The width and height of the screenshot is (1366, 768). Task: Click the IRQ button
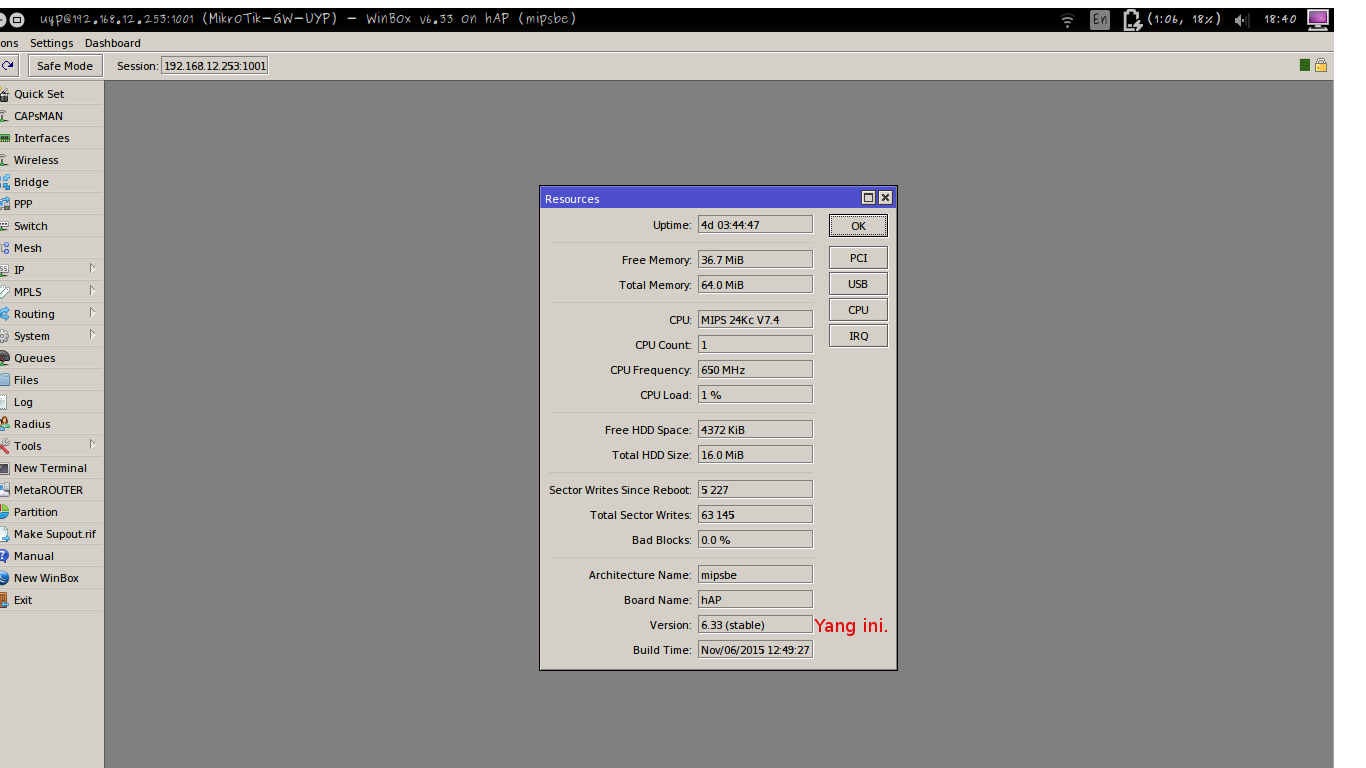[x=858, y=336]
